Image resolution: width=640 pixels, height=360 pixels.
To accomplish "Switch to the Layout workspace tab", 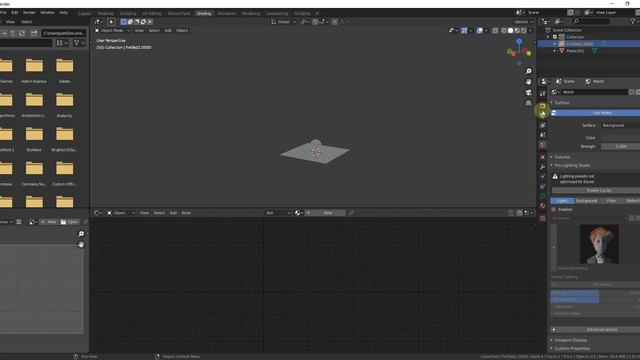I will click(x=84, y=13).
